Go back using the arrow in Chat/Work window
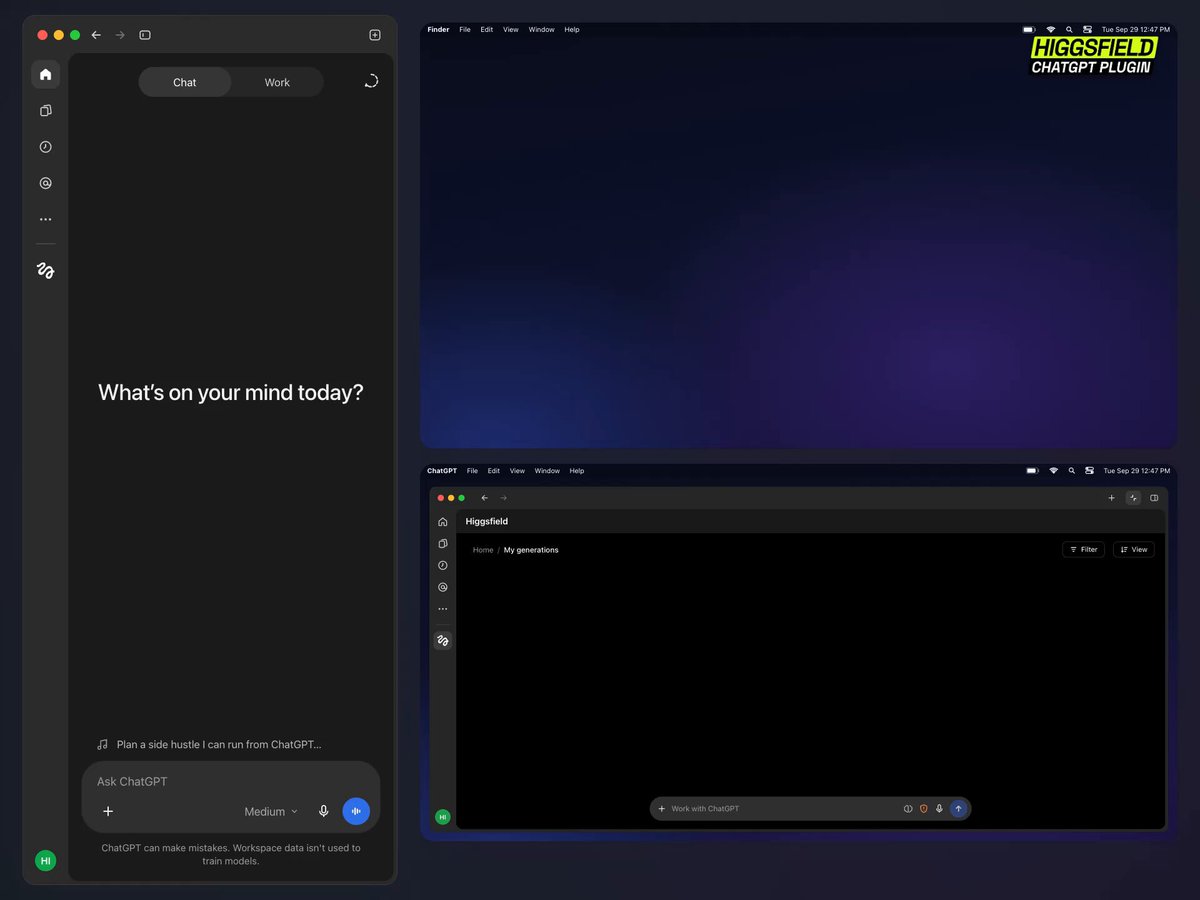This screenshot has height=900, width=1200. point(96,35)
